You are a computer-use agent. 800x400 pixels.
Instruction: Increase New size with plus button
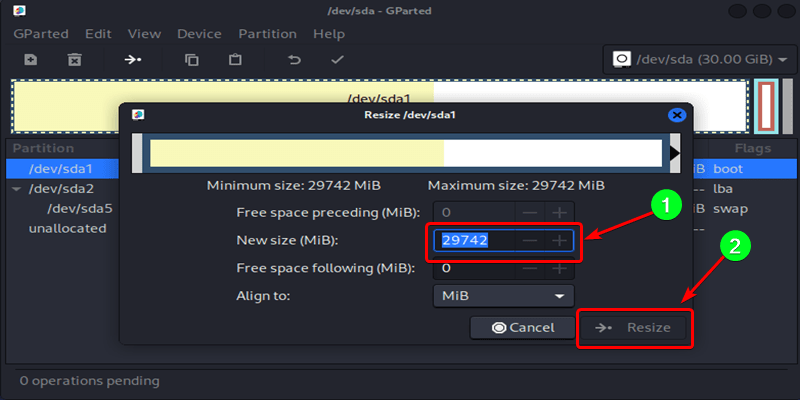coord(560,241)
